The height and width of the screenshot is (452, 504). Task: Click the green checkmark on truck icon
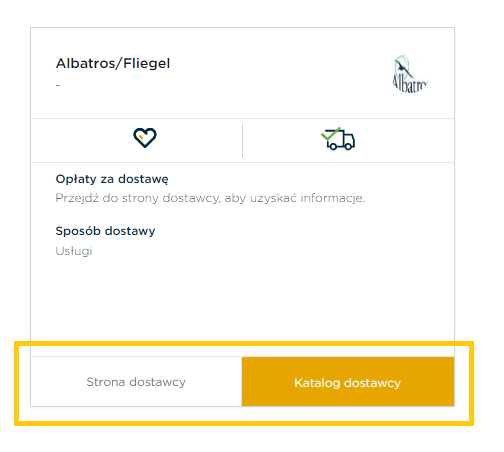coord(330,133)
